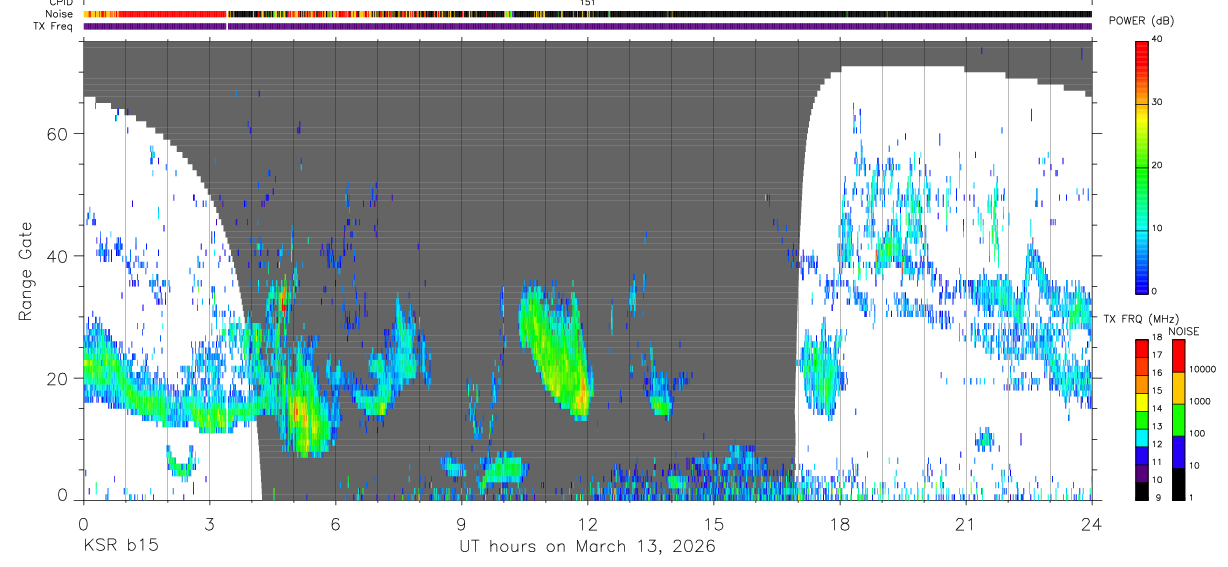Click the "6" tick on UT hours axis
The image size is (1228, 567).
pos(335,523)
